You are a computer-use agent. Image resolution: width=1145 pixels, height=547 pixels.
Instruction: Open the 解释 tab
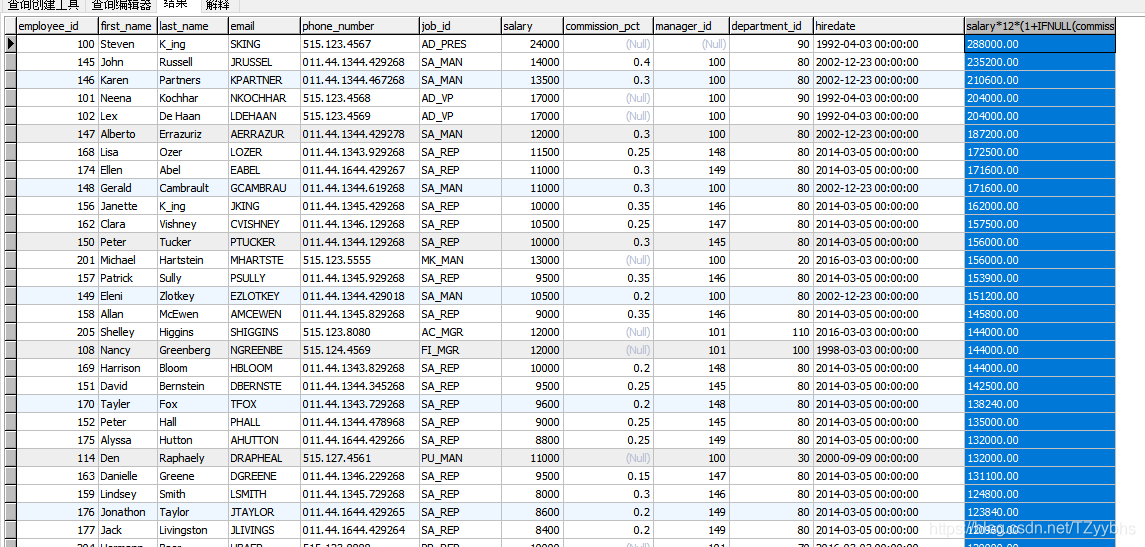pyautogui.click(x=217, y=5)
